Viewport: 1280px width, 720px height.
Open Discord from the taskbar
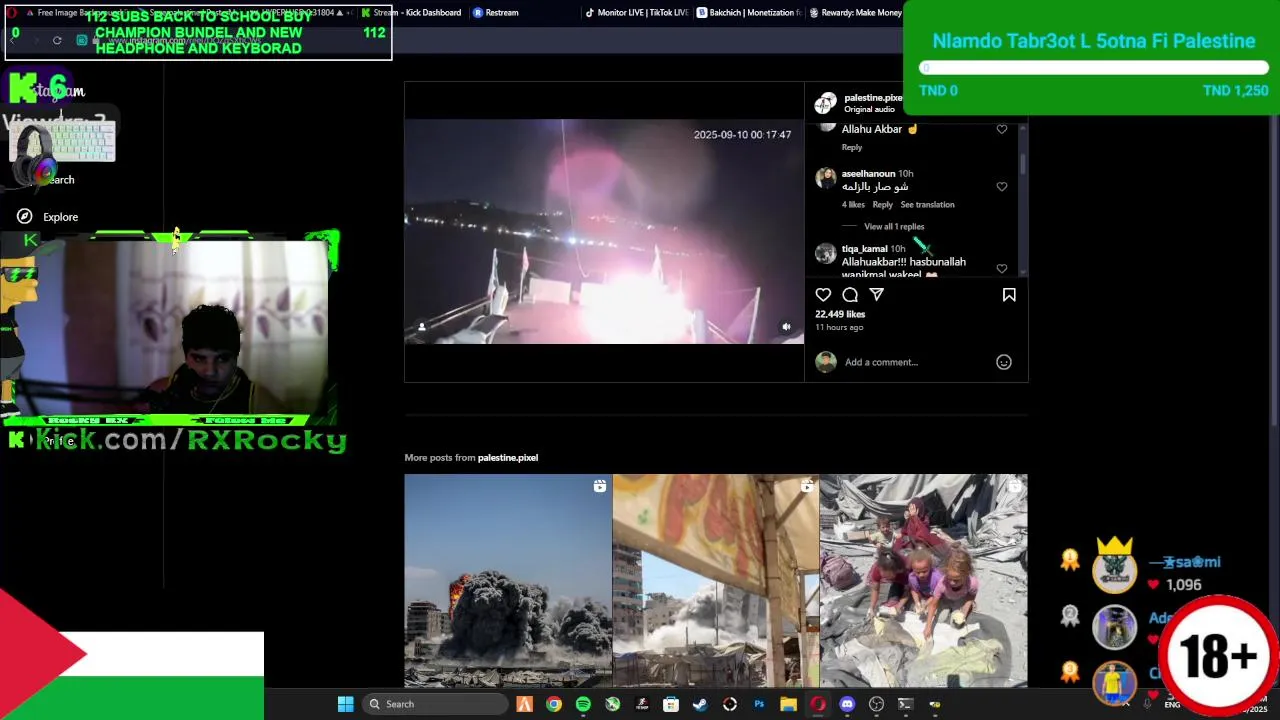[847, 704]
